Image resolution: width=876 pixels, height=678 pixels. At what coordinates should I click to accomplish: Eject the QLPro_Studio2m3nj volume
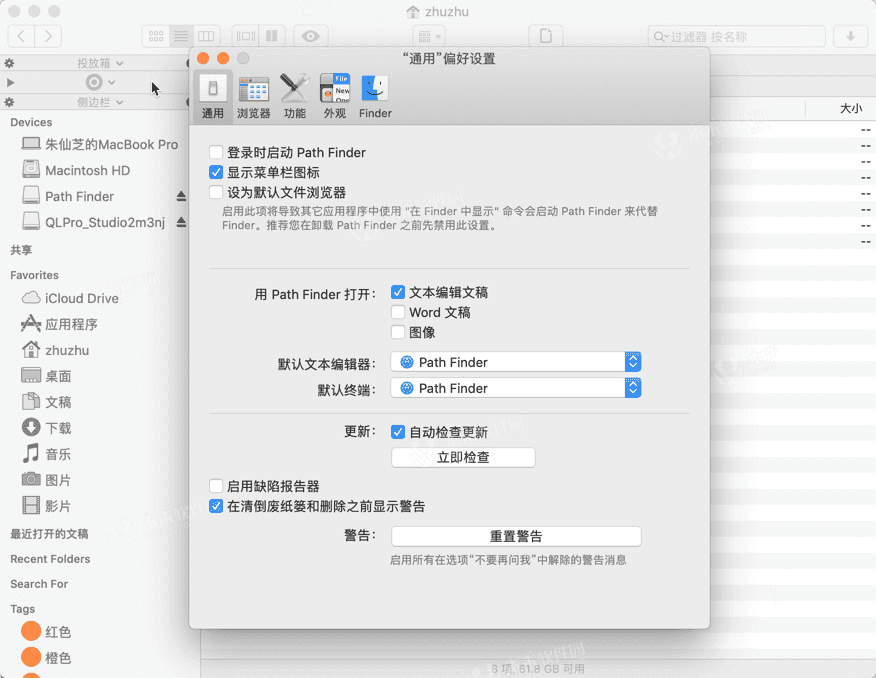(181, 222)
